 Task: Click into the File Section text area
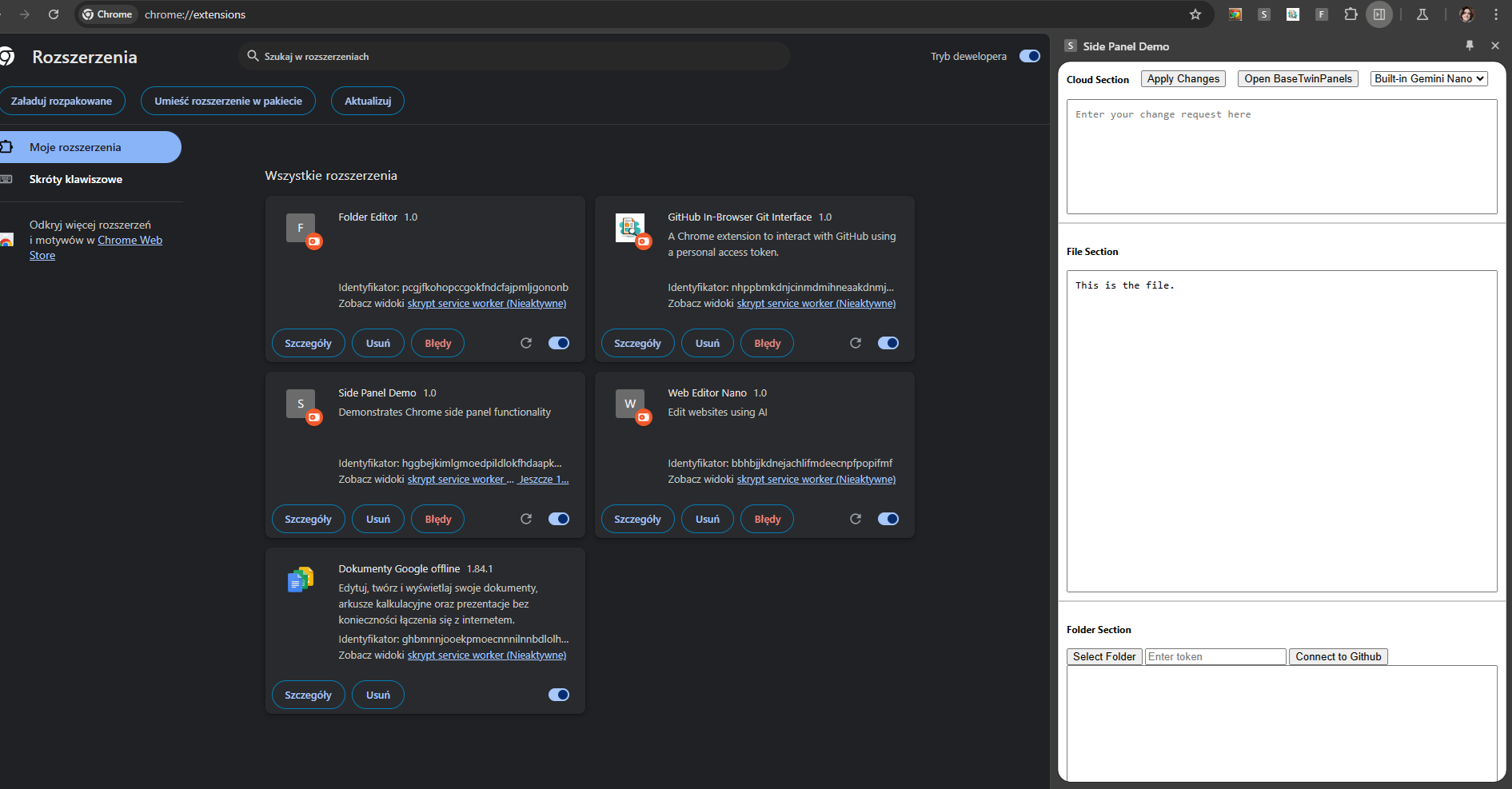(1282, 431)
